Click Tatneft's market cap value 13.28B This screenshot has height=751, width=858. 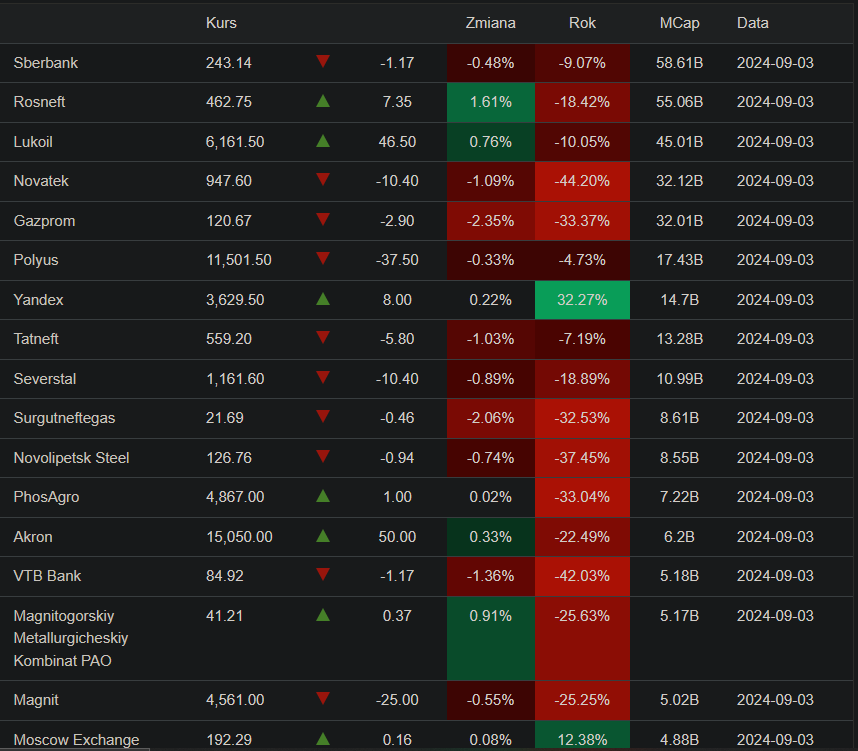(x=680, y=339)
